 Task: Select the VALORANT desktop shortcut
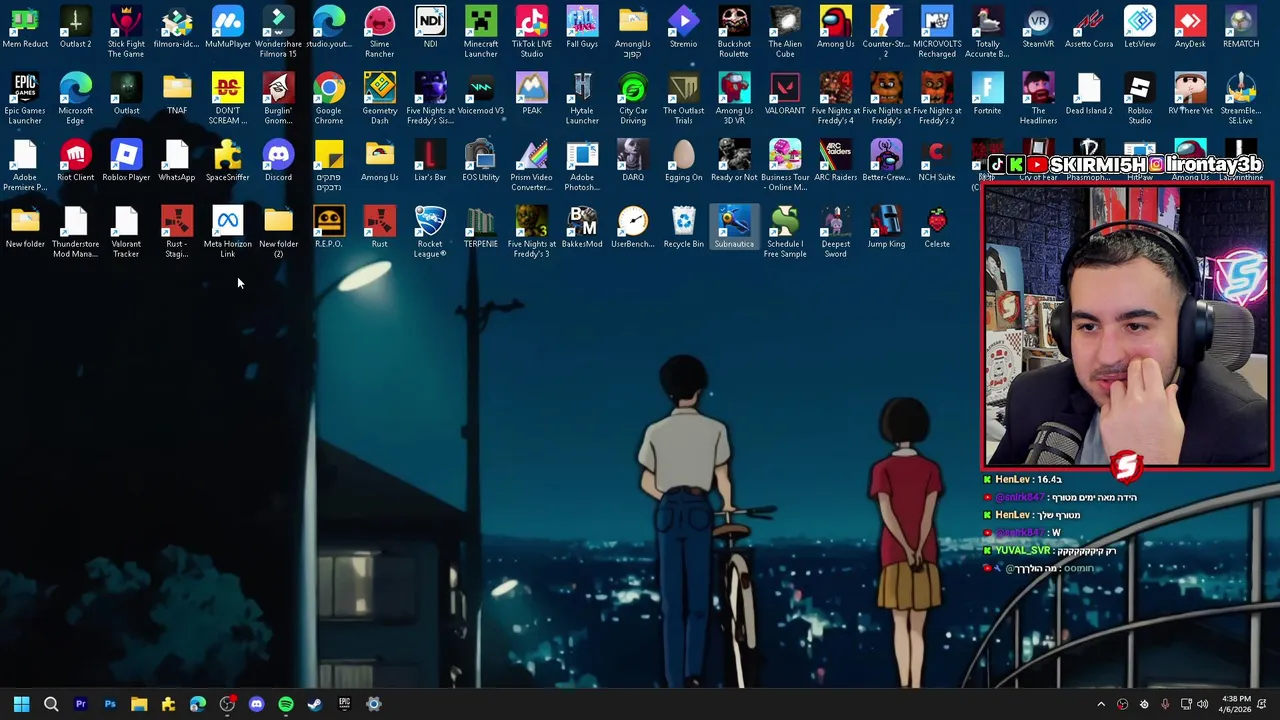click(785, 95)
